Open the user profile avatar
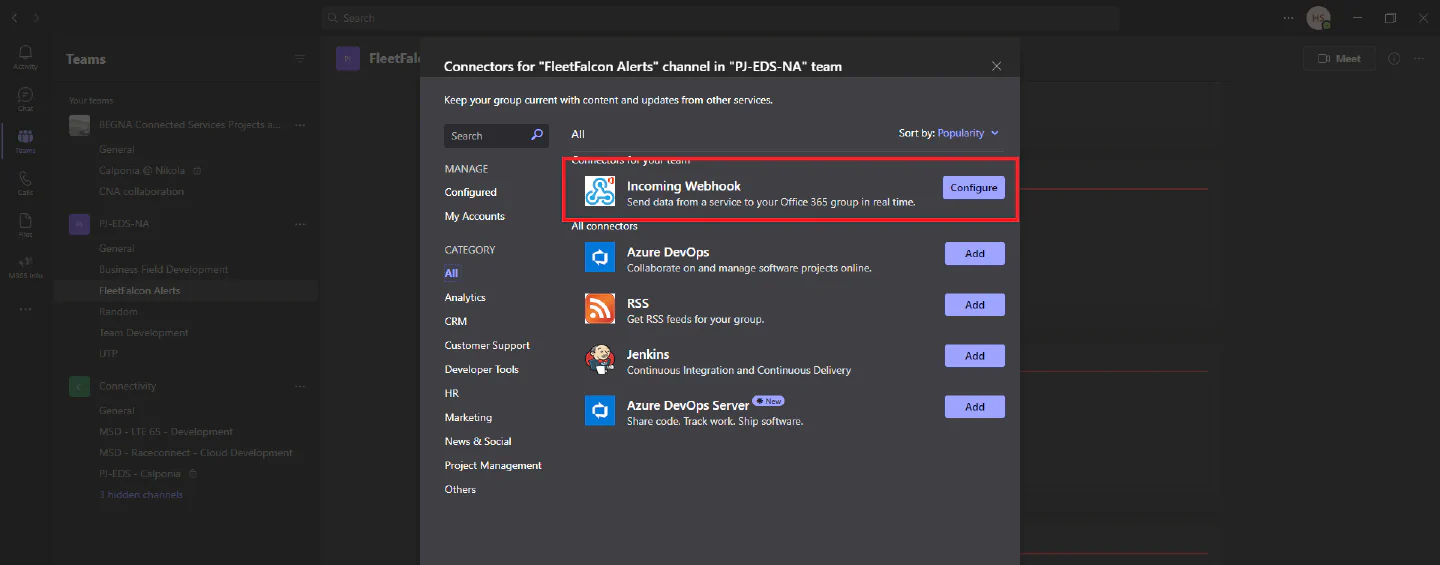Image resolution: width=1440 pixels, height=565 pixels. point(1318,18)
